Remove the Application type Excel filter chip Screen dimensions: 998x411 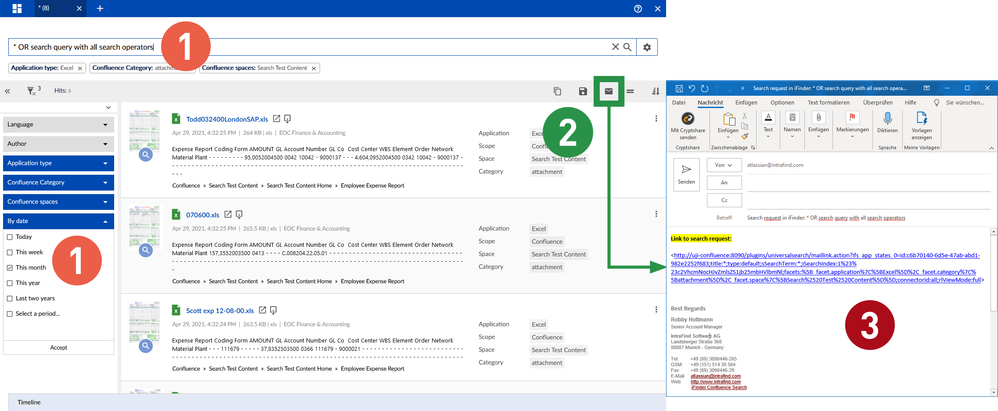(x=80, y=68)
